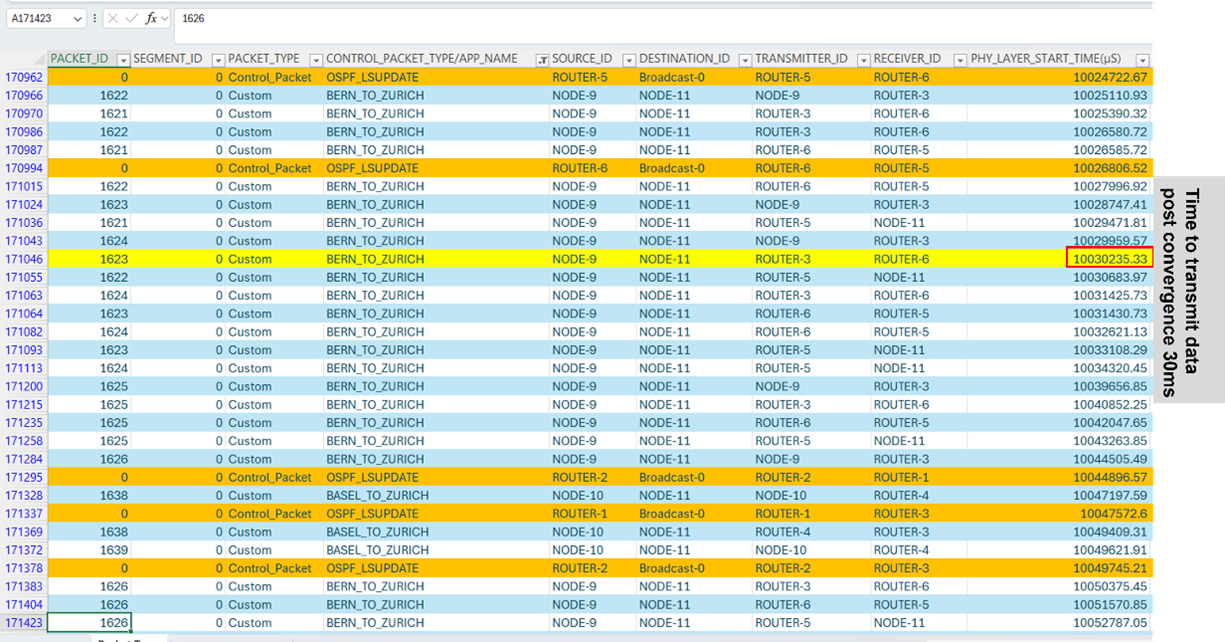Open the Name Box dropdown arrow
The height and width of the screenshot is (642, 1225).
pyautogui.click(x=78, y=19)
